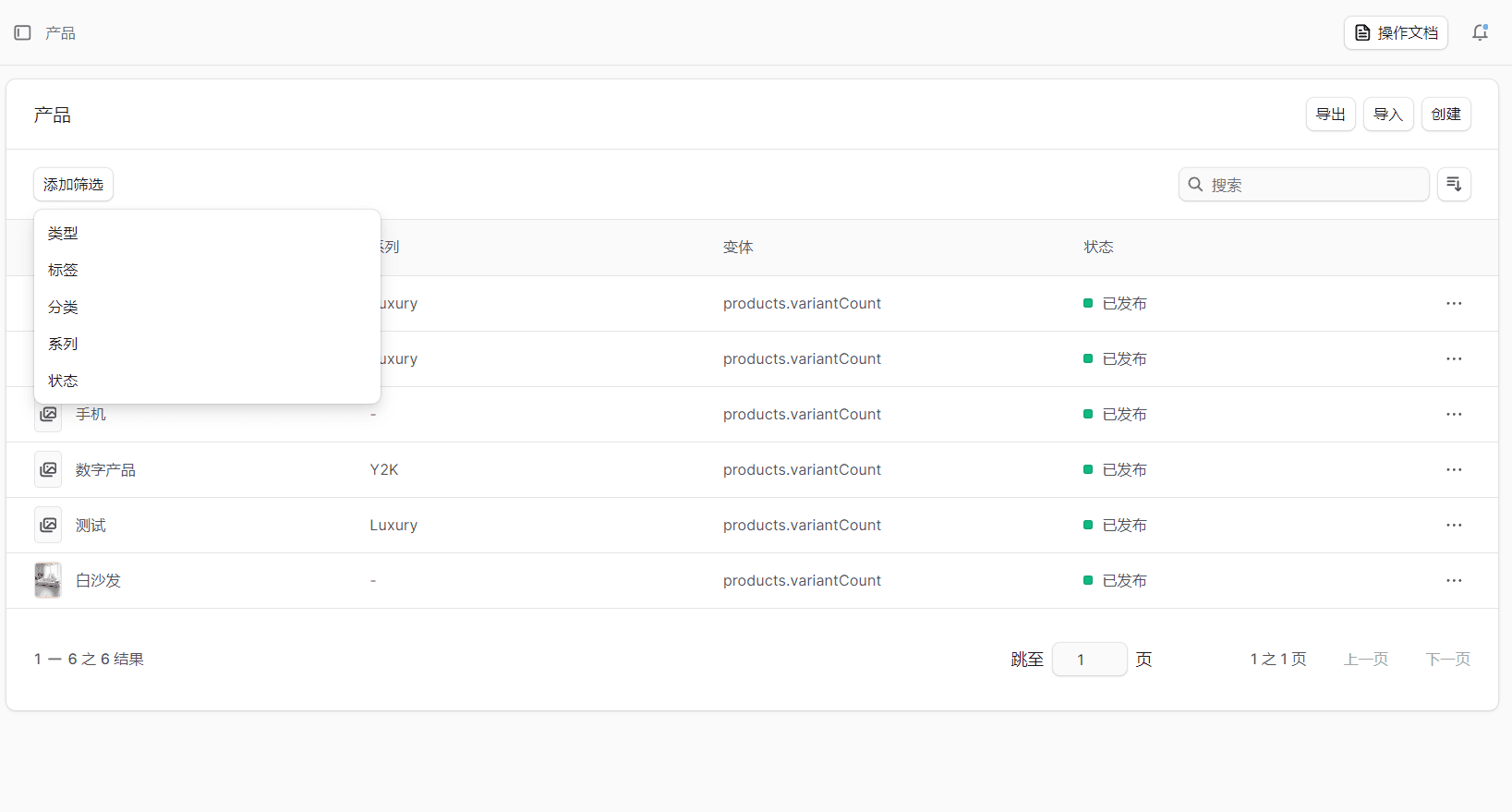Open actions menu for 白沙发 row

pyautogui.click(x=1454, y=581)
